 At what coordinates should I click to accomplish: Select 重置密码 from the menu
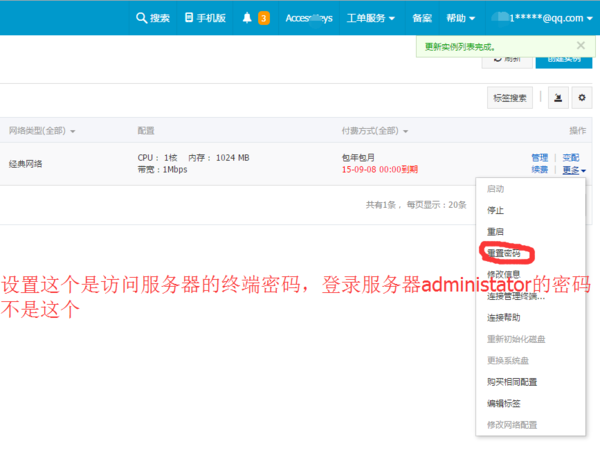(x=503, y=252)
